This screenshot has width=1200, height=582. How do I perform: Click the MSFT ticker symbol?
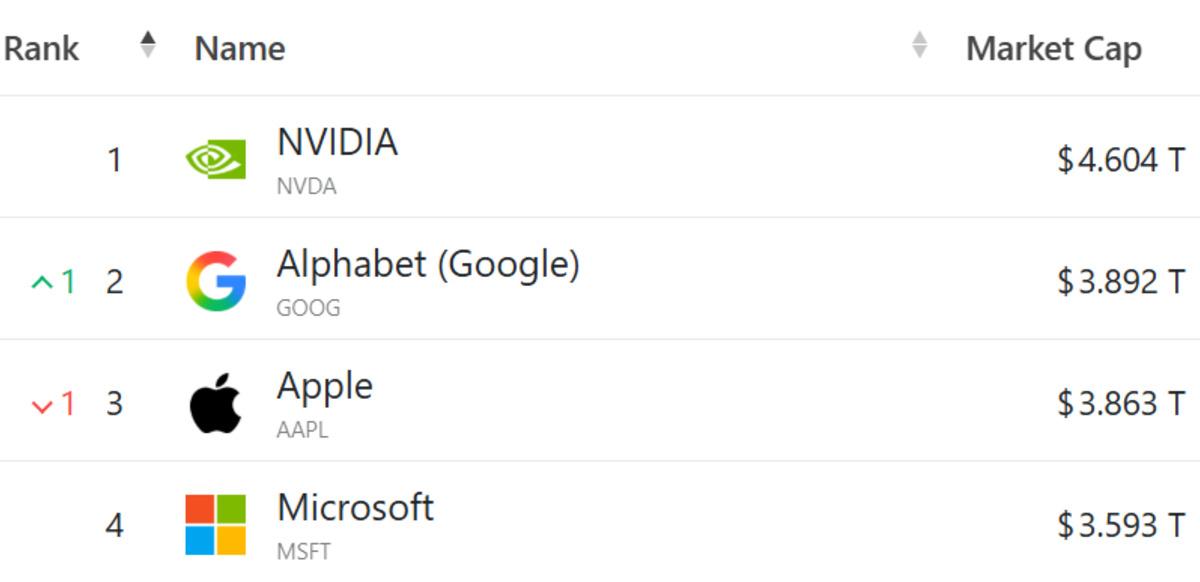tap(303, 551)
